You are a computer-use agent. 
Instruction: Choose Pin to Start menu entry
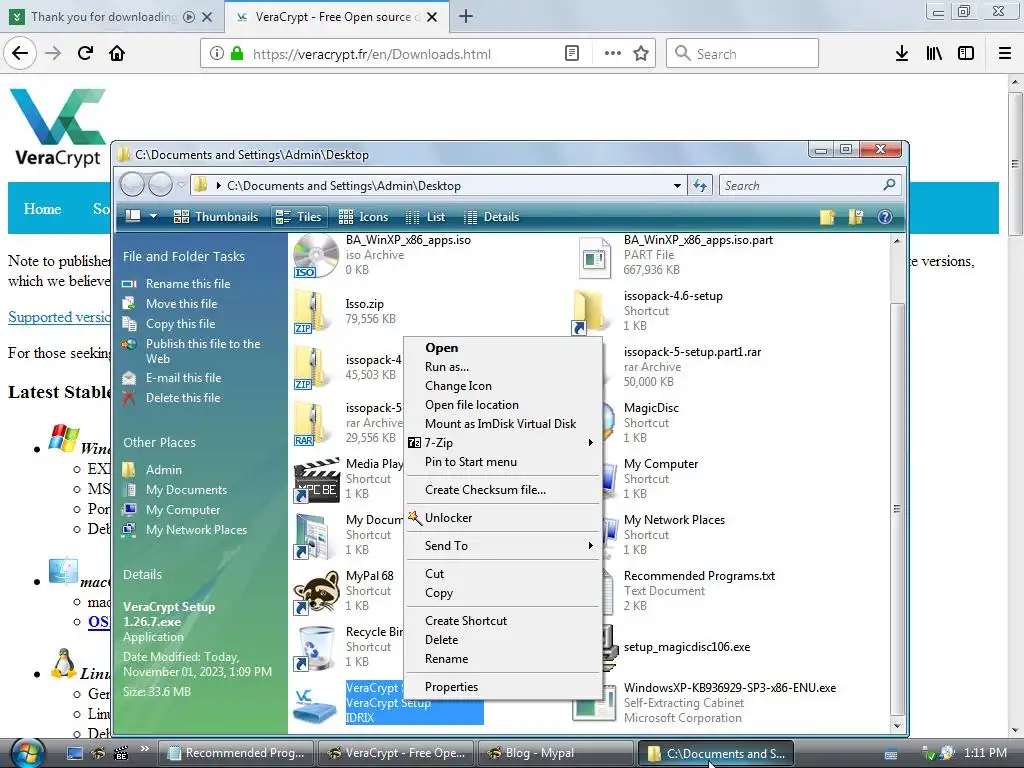coord(502,462)
